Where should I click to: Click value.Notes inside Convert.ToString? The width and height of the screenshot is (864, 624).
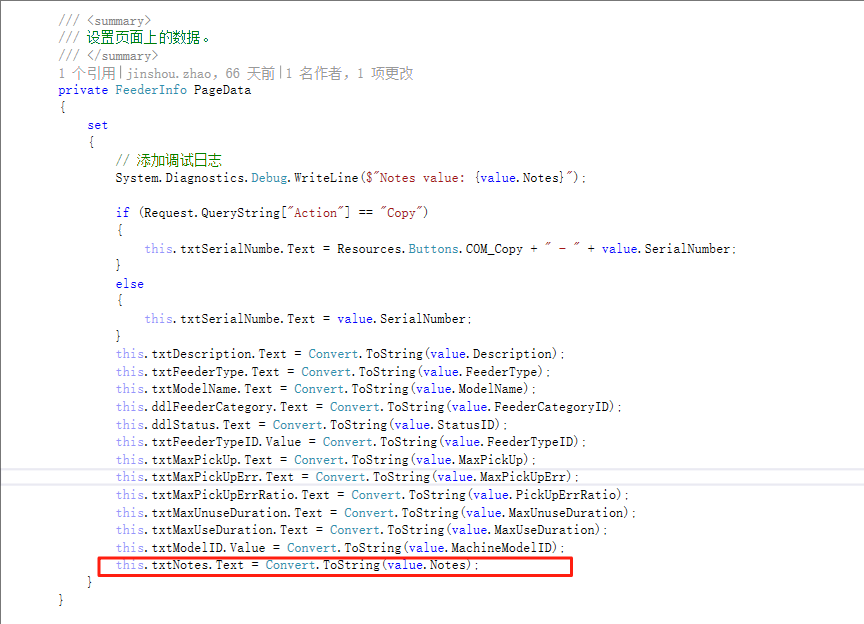(426, 565)
